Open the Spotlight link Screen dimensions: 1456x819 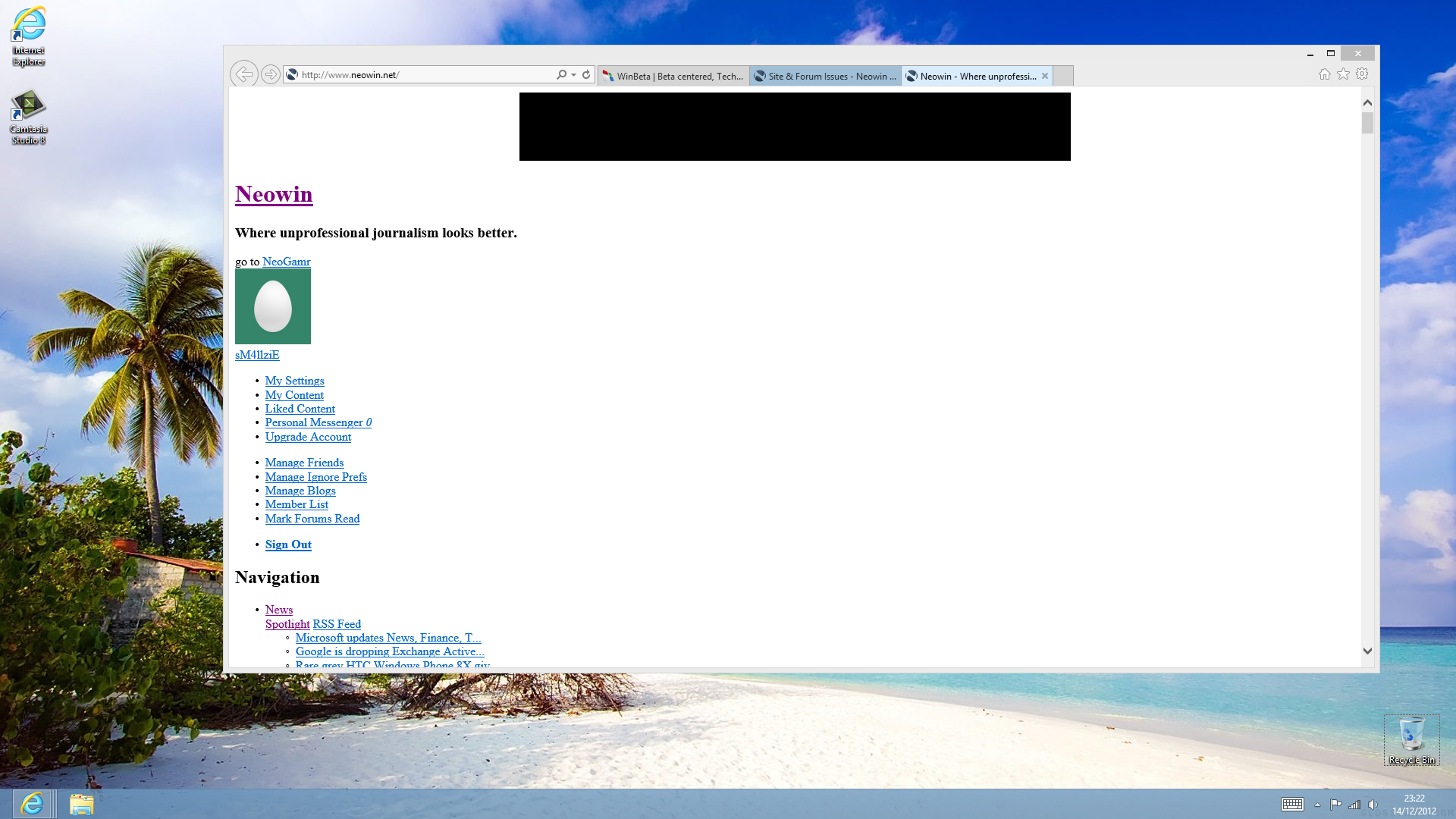tap(287, 624)
